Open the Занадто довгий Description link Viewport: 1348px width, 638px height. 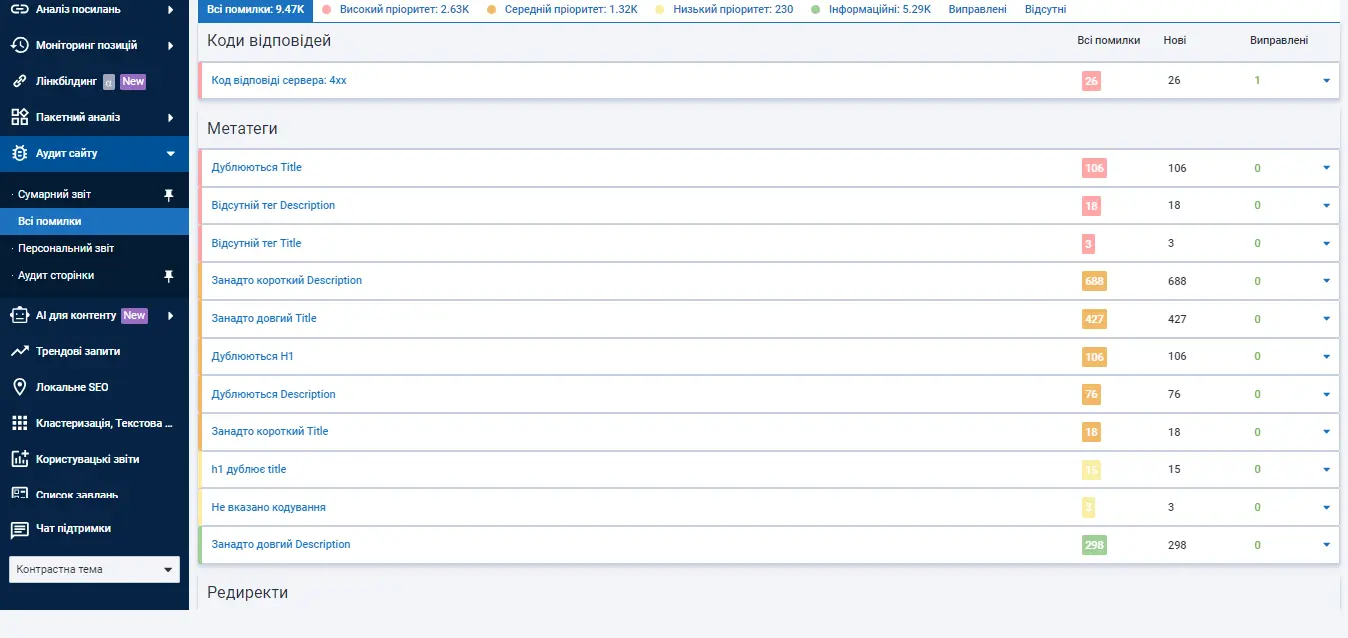pos(281,544)
